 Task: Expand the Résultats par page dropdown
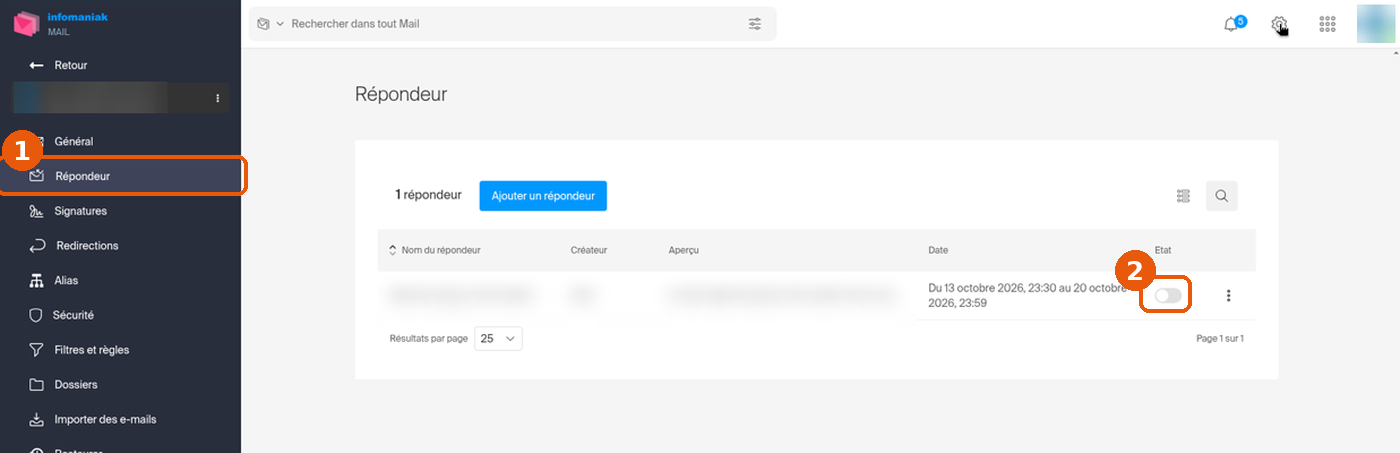(x=498, y=339)
